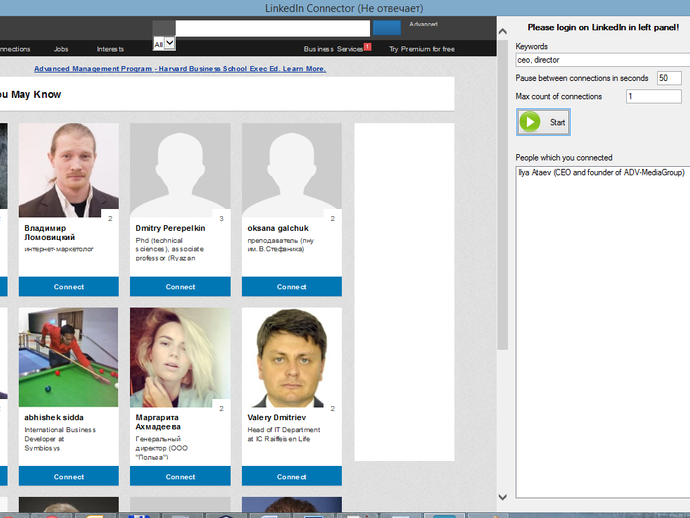Edit the Keywords field containing ceo, director
Screen dimensions: 690x518
(x=602, y=60)
